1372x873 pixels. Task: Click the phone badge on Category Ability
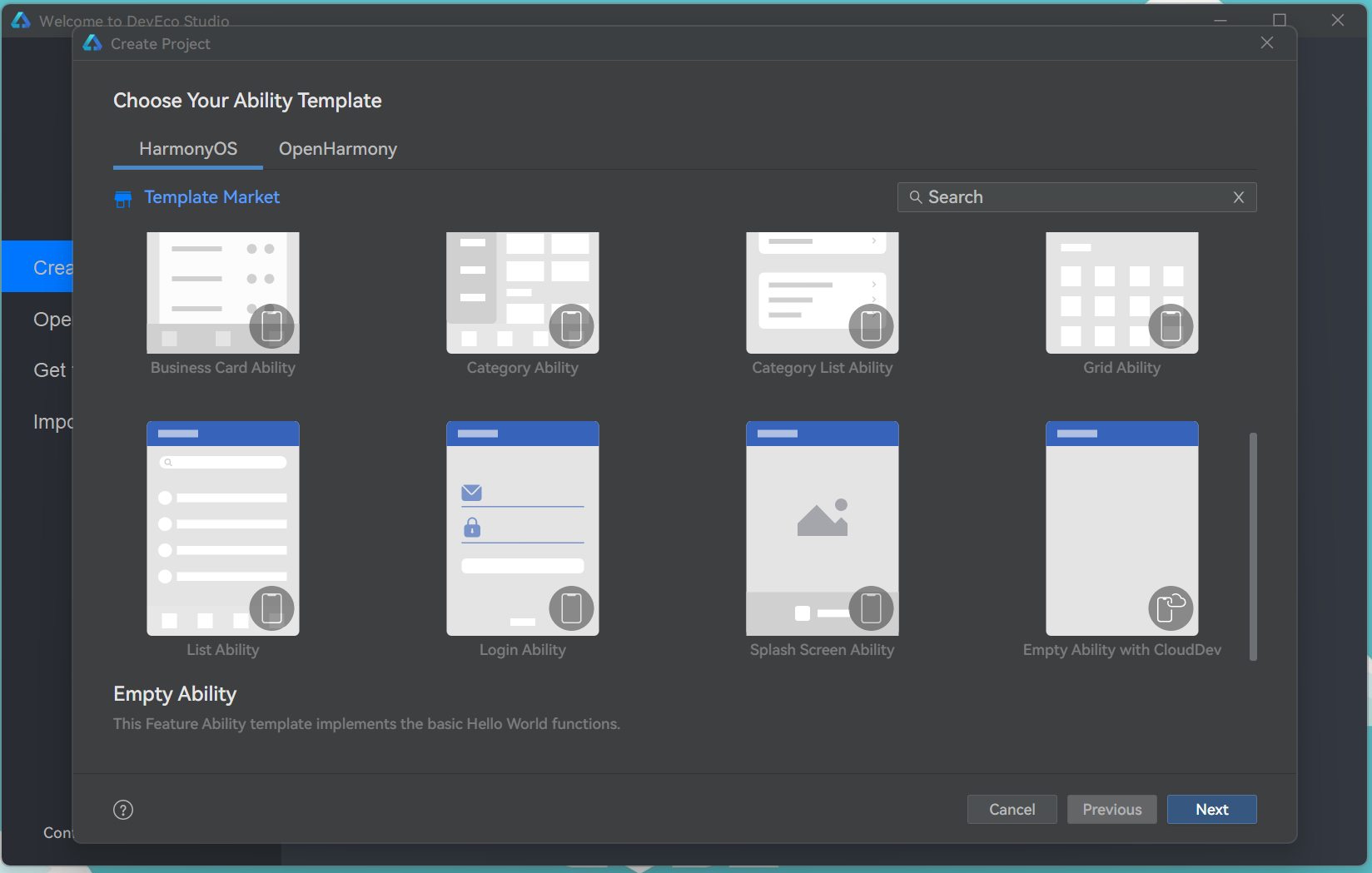click(x=572, y=326)
